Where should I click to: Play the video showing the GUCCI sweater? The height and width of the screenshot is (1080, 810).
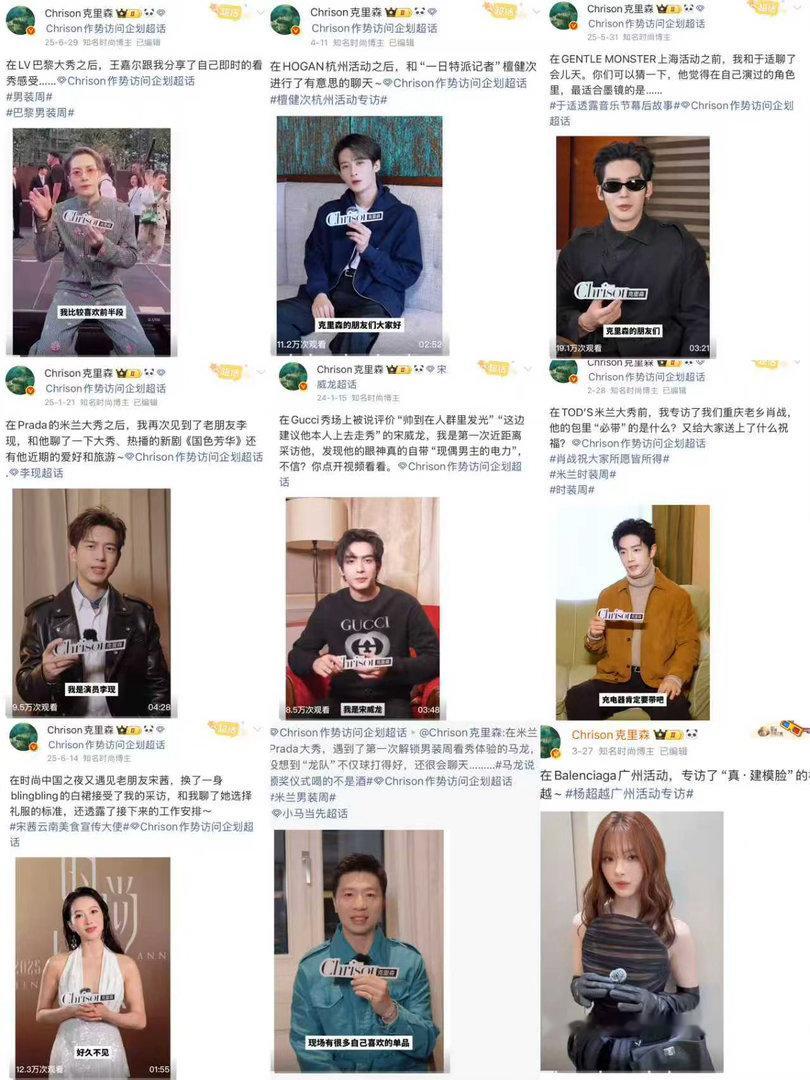tap(363, 608)
